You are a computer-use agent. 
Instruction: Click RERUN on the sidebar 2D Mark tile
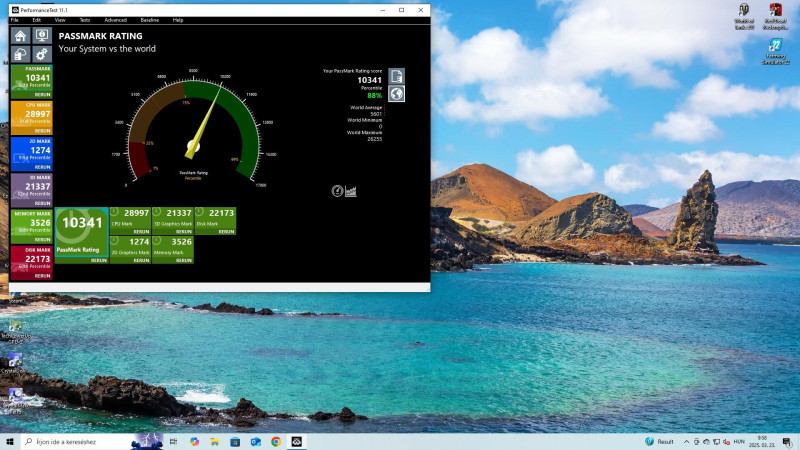[42, 167]
